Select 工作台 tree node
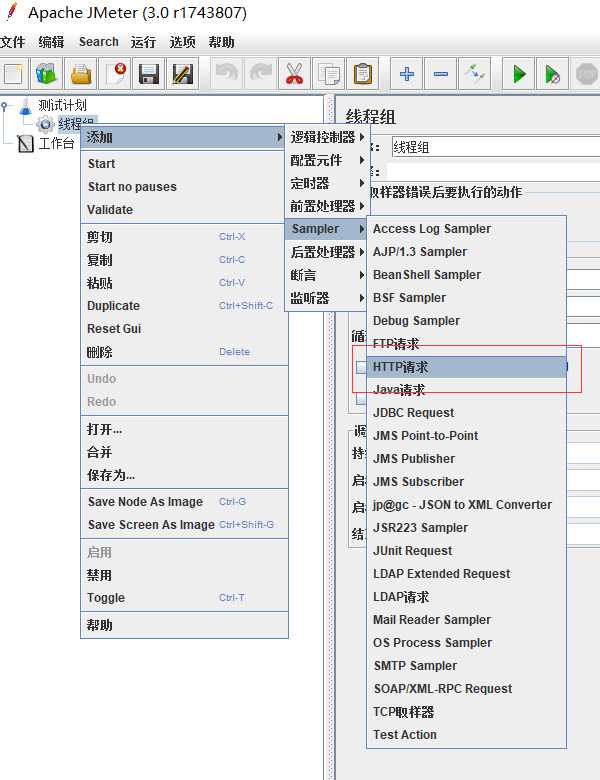The height and width of the screenshot is (780, 600). tap(56, 144)
